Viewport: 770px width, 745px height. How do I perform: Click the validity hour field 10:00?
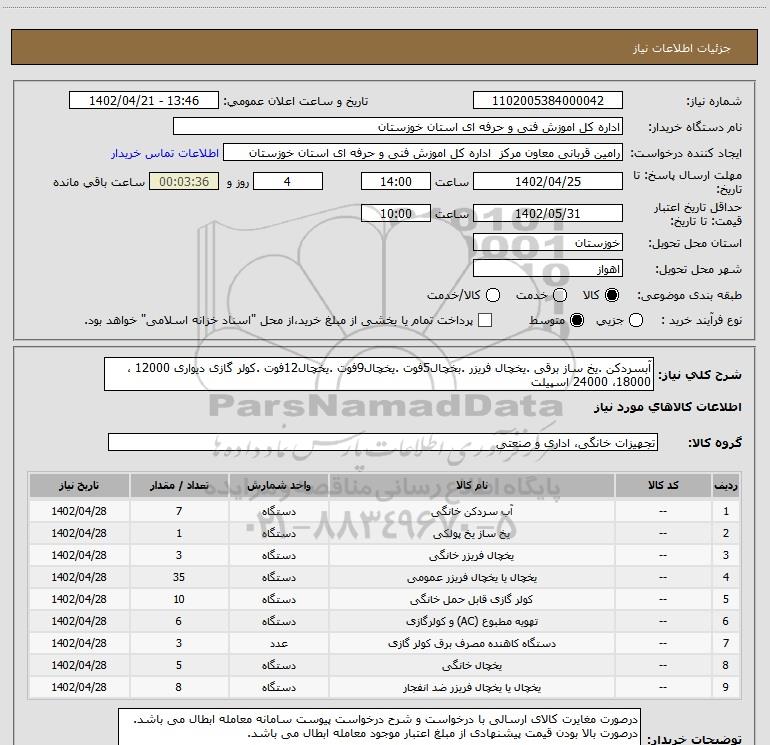[x=396, y=213]
